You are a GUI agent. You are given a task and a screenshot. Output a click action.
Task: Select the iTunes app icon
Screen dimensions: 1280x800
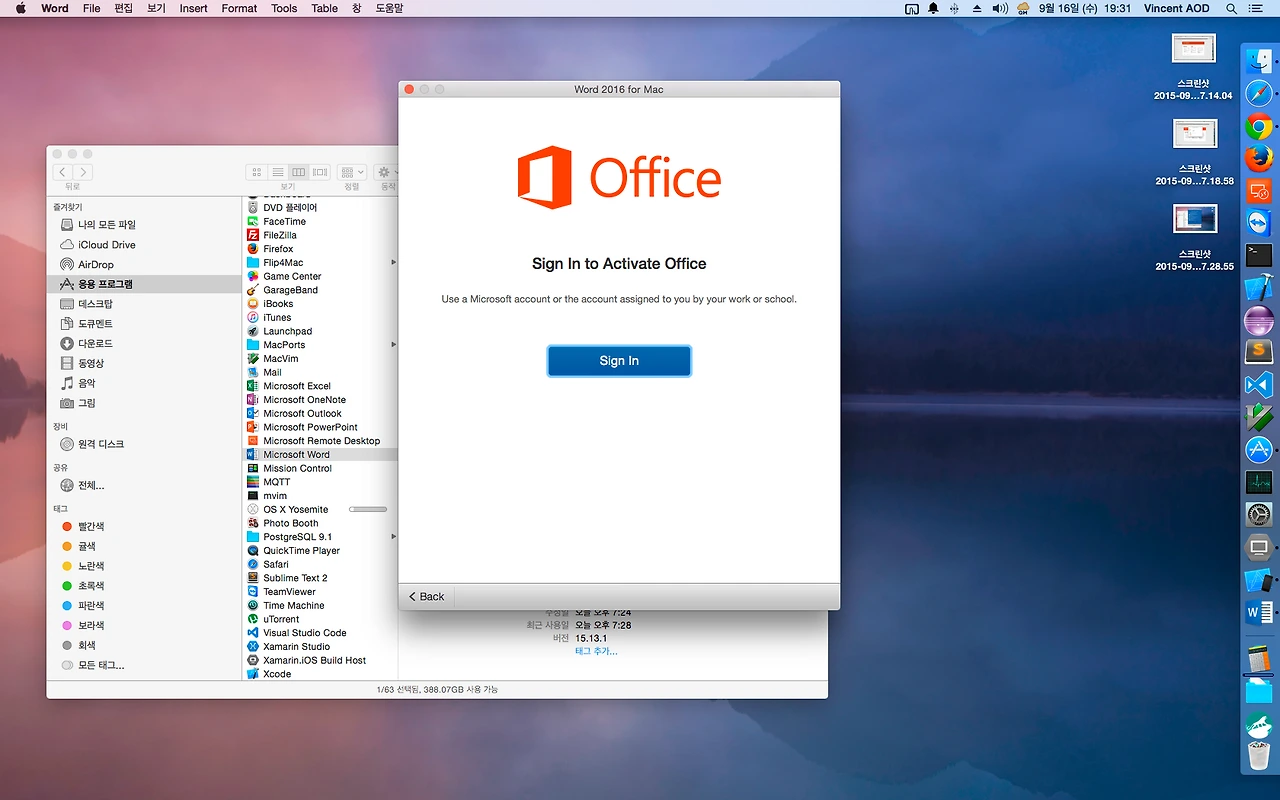pos(253,317)
